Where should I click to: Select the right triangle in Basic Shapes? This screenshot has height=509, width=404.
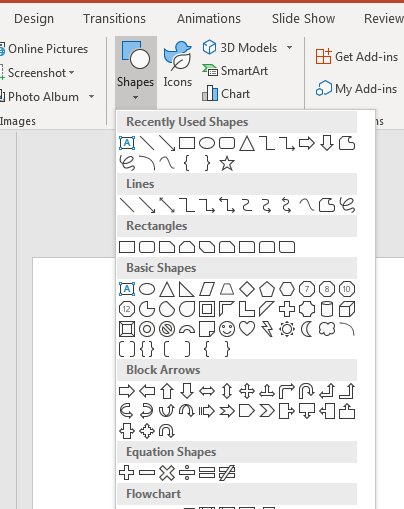coord(187,289)
